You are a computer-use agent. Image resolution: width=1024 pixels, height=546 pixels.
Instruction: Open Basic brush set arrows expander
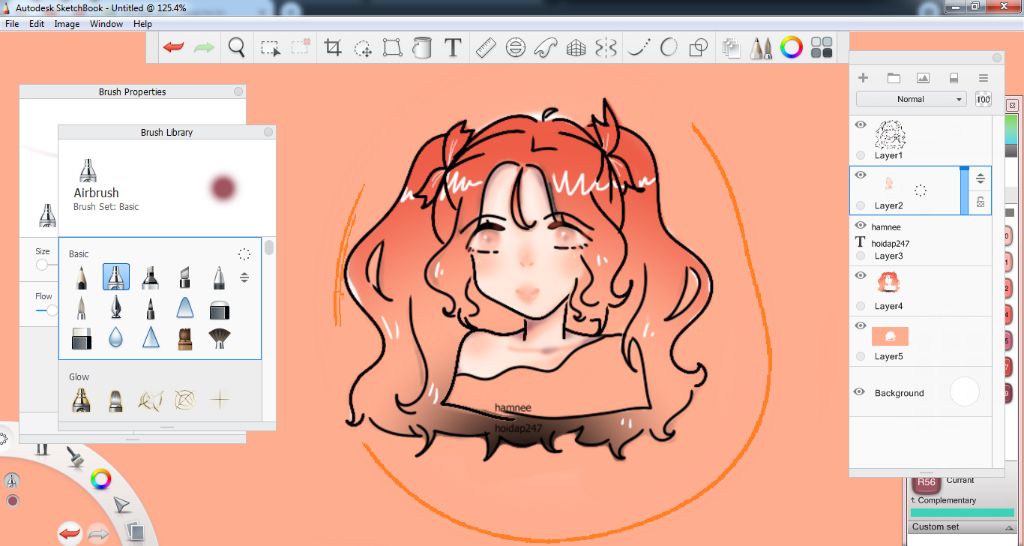[x=244, y=278]
